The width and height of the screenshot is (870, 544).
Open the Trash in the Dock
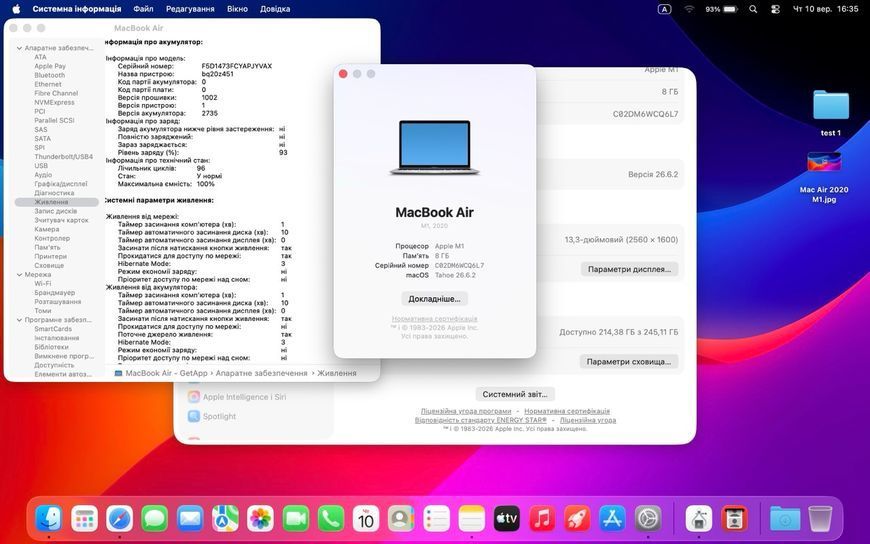pos(820,520)
